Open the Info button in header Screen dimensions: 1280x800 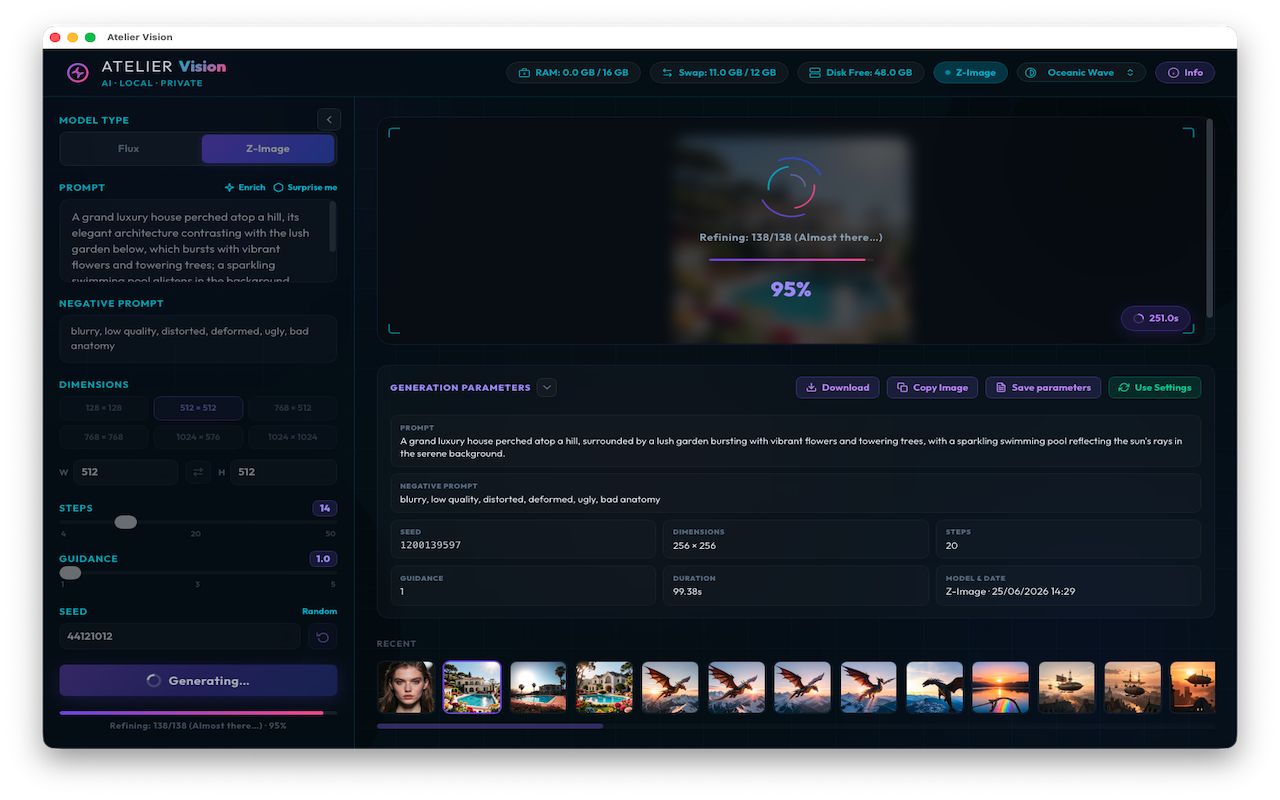1185,73
